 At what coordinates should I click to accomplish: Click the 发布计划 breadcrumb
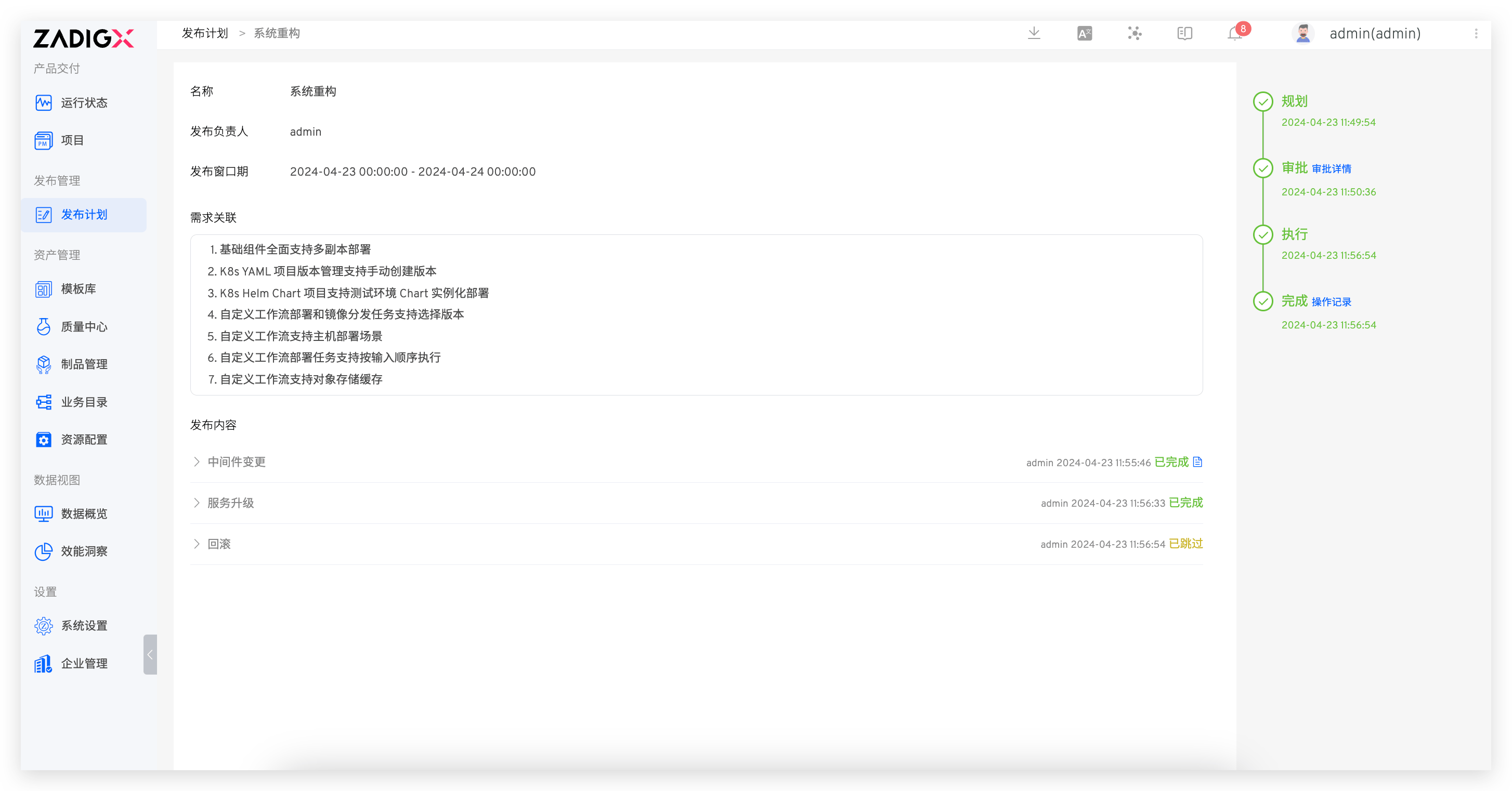point(205,33)
